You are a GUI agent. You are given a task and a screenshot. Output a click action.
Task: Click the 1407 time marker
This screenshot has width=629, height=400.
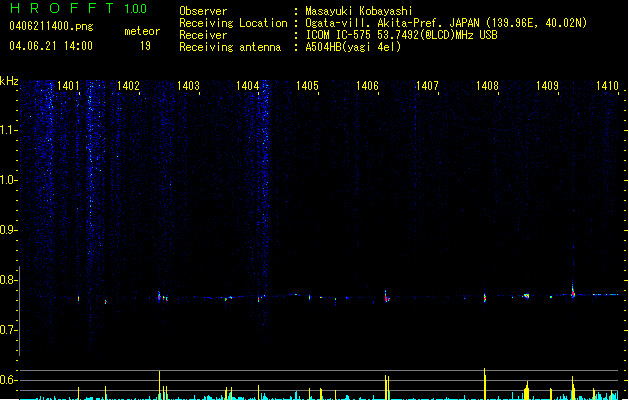(427, 86)
